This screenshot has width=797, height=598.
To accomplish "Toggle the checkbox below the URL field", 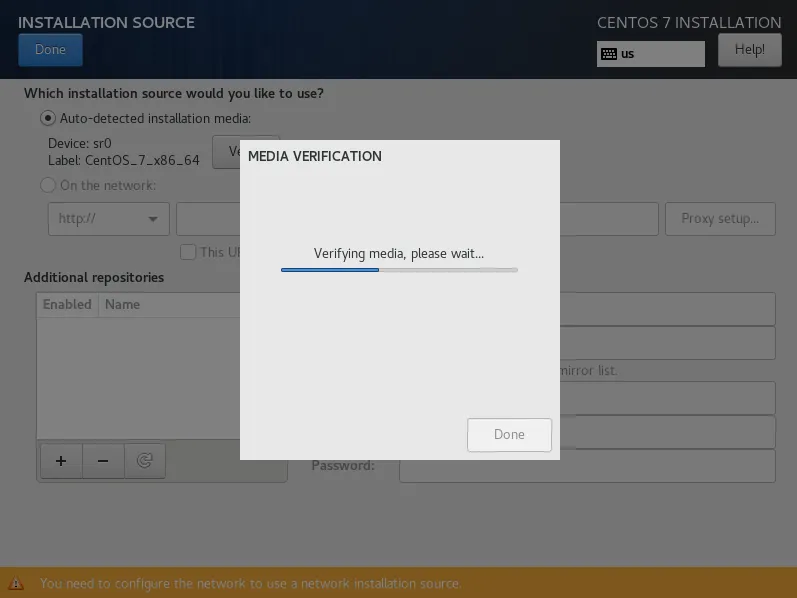I will pos(187,252).
